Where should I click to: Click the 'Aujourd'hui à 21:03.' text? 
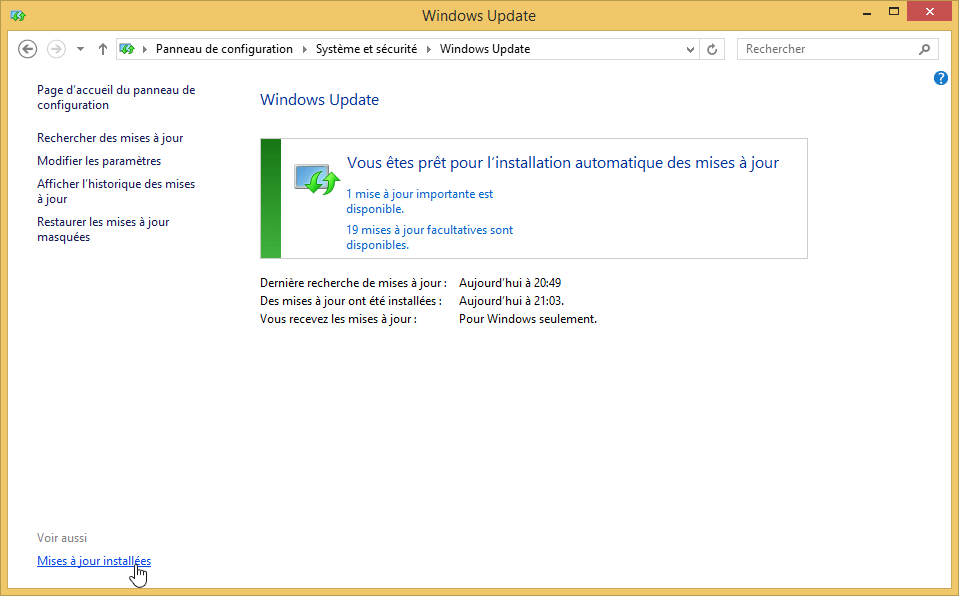(511, 301)
